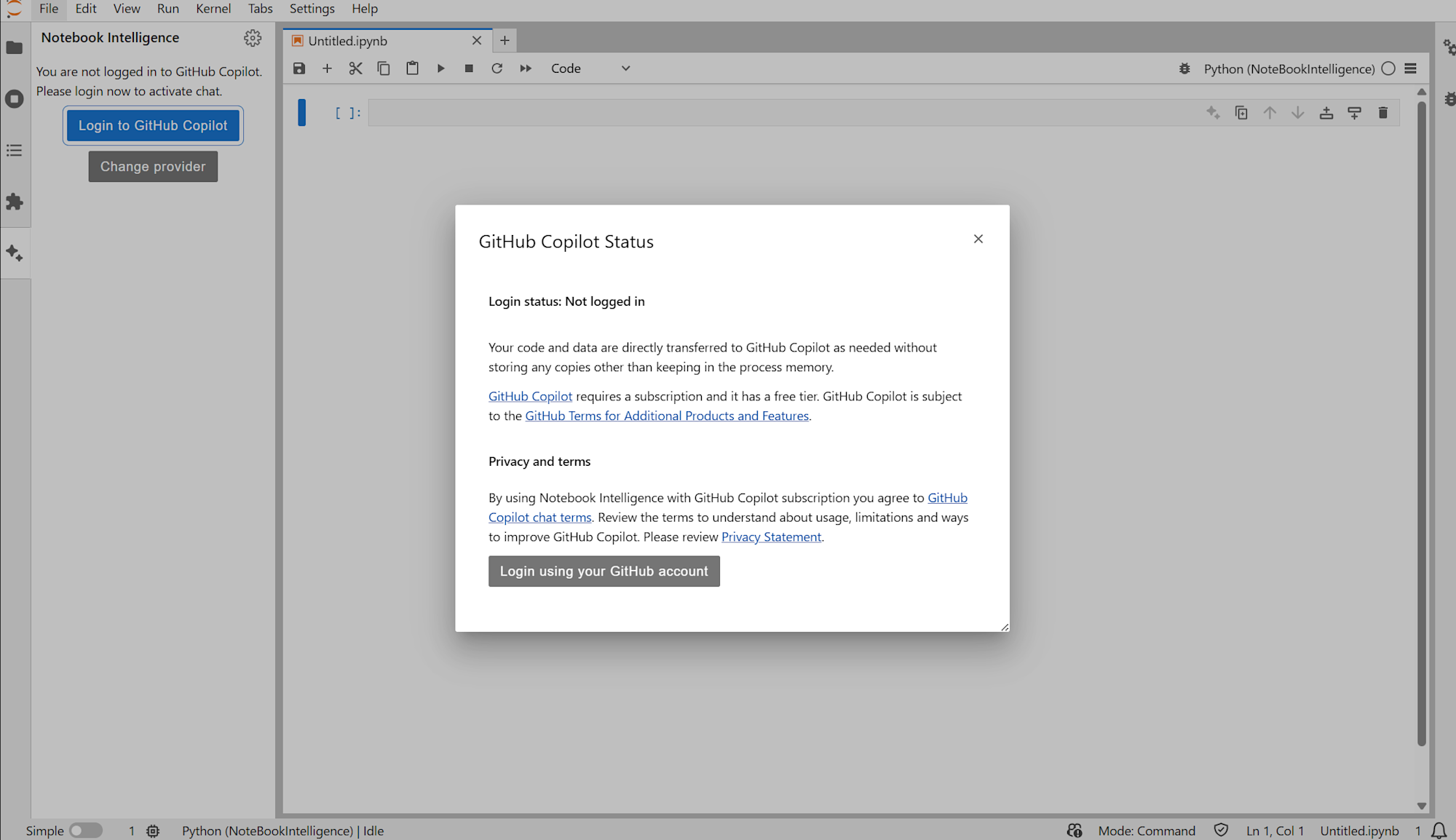Click 'Ln 1, Col 1' status entry
Image resolution: width=1456 pixels, height=840 pixels.
pos(1275,831)
